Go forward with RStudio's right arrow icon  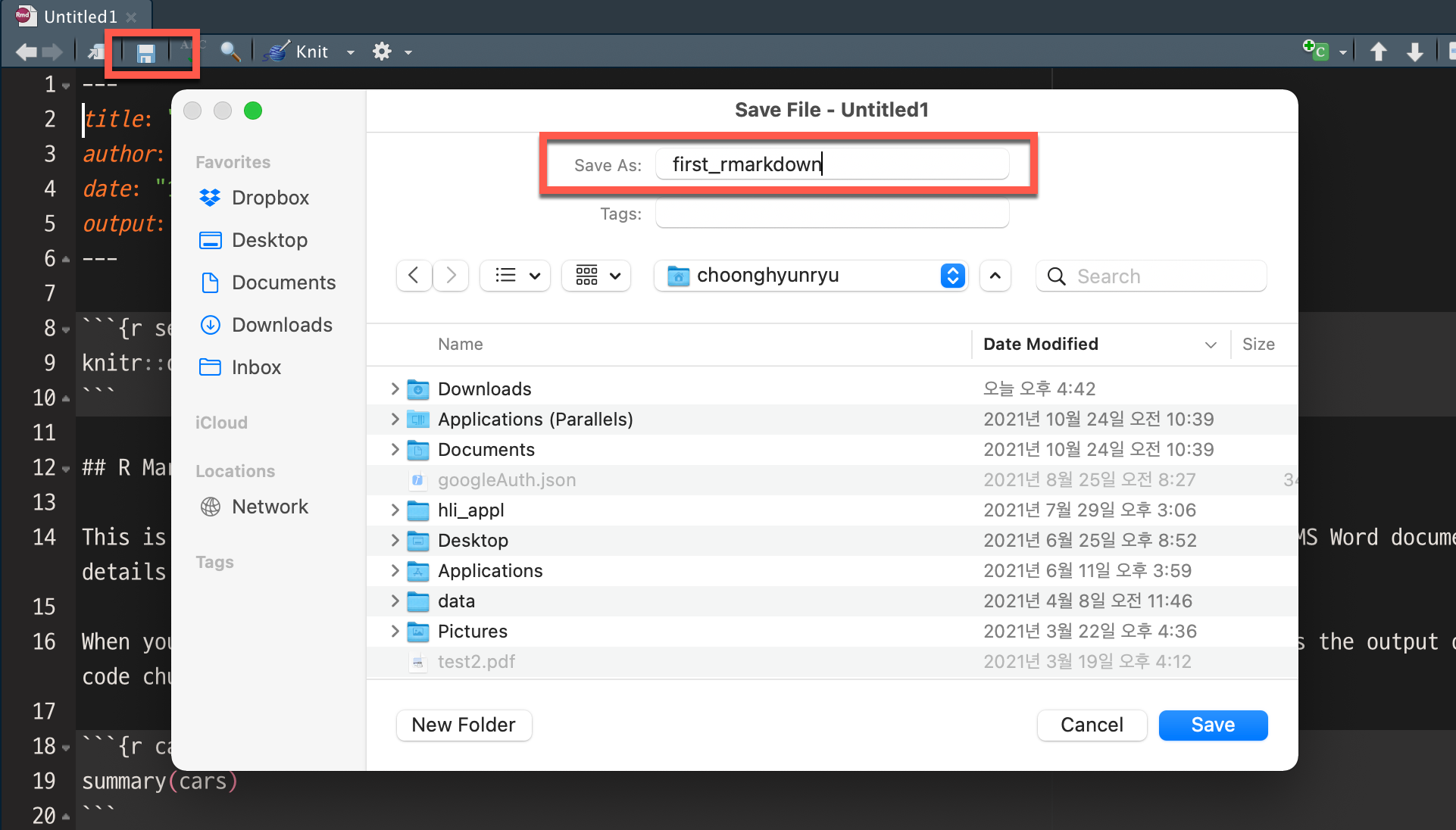[x=53, y=51]
